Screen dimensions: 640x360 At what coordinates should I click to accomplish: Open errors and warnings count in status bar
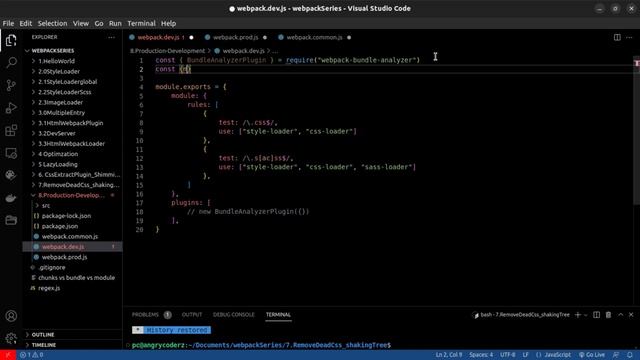(x=31, y=355)
